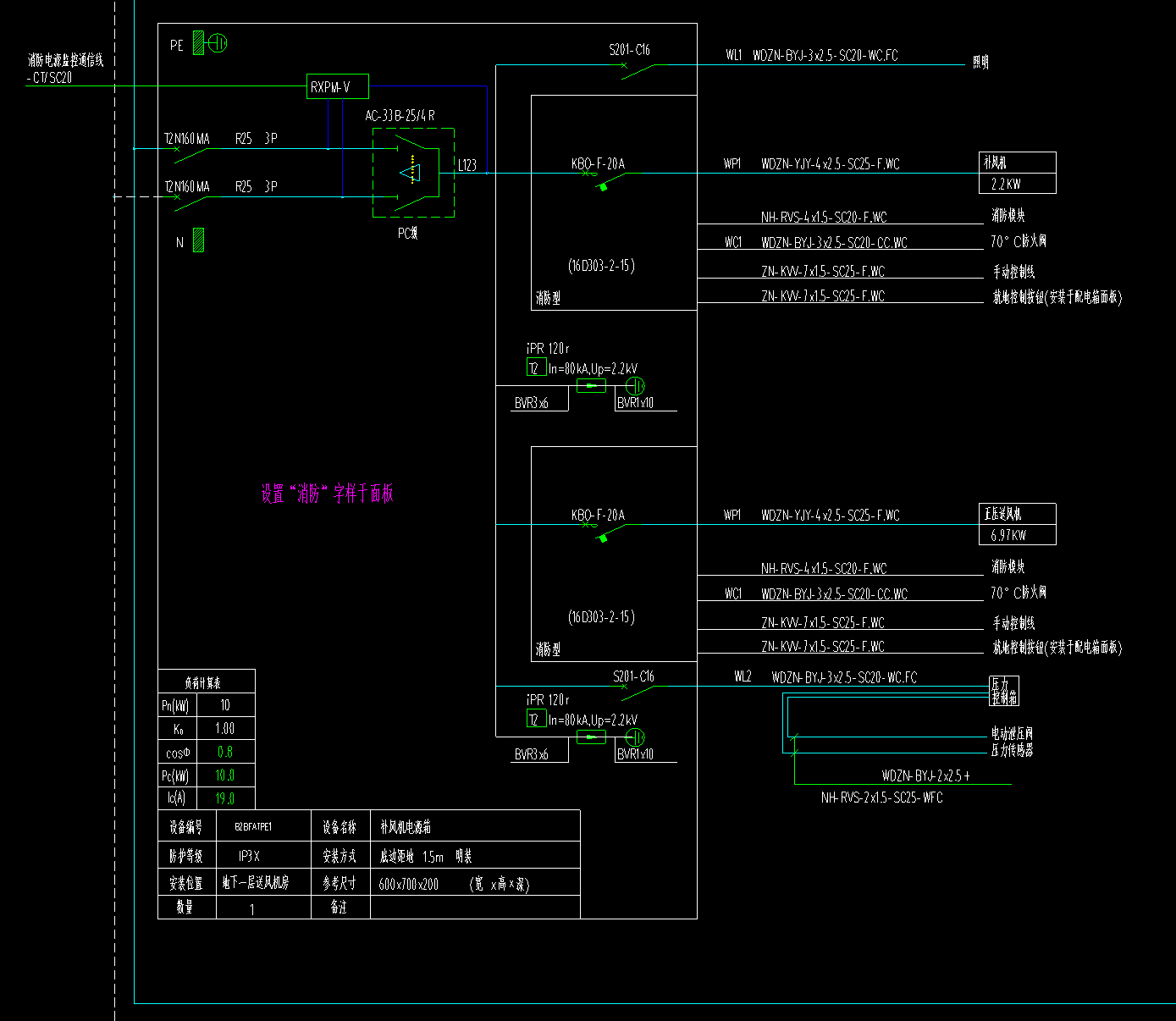Select the 数量 quantity label cell

pyautogui.click(x=187, y=907)
